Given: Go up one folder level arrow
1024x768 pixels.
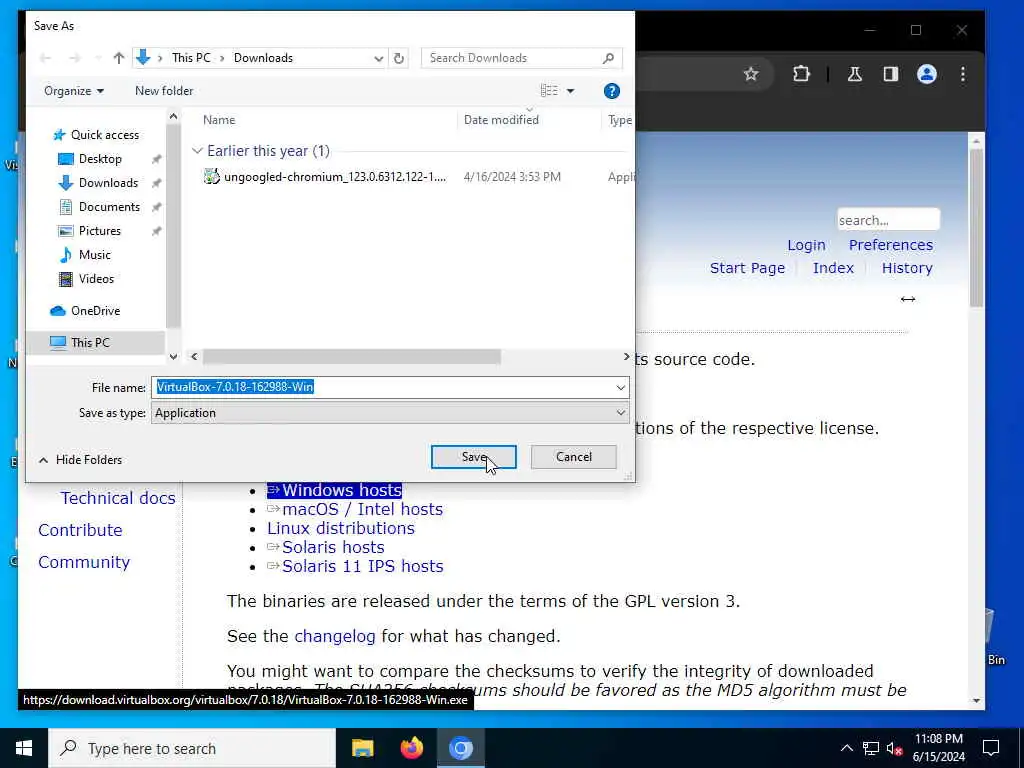Looking at the screenshot, I should pos(118,58).
